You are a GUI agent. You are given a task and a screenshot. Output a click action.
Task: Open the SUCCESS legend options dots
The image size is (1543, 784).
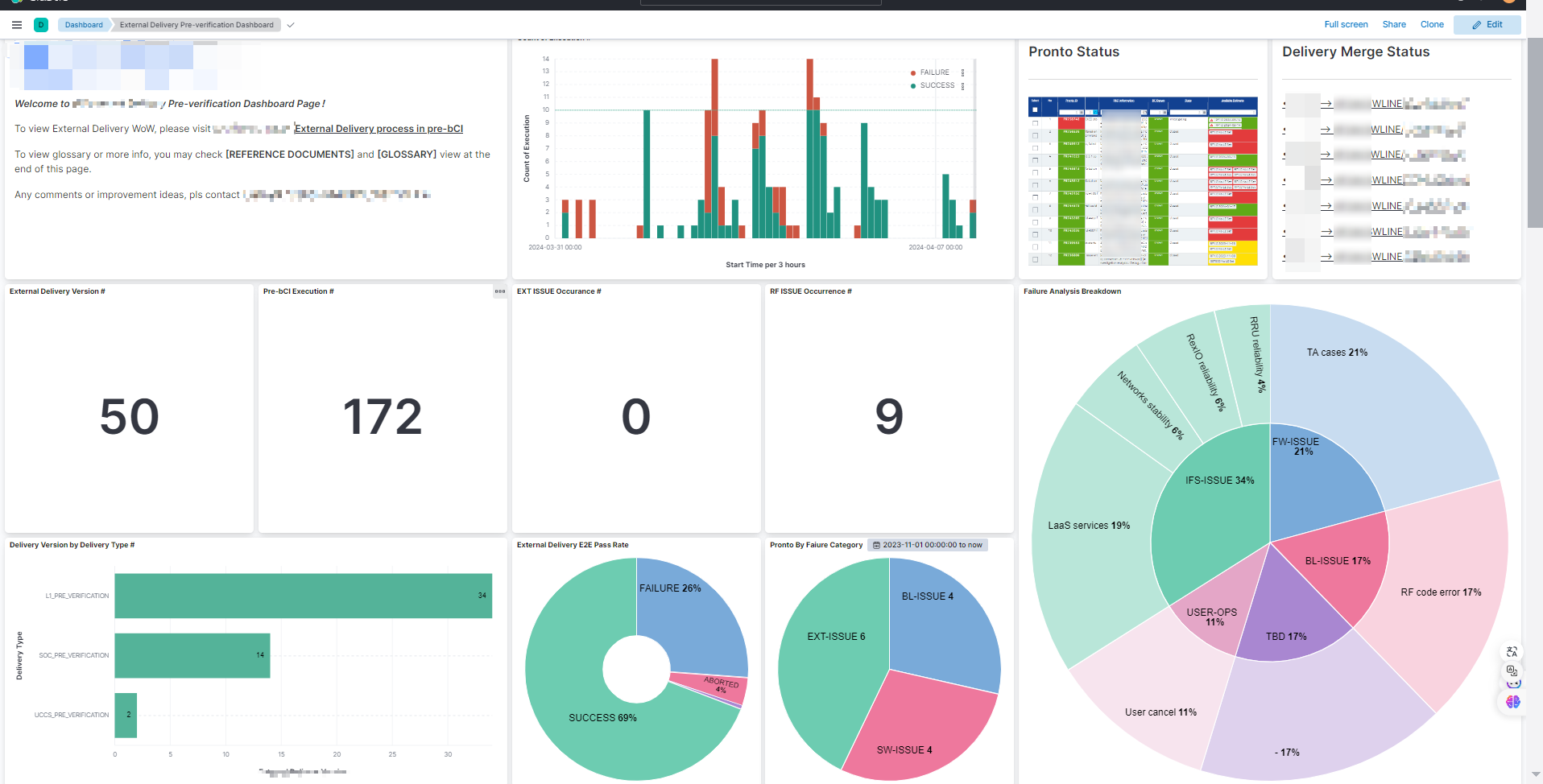click(x=962, y=85)
